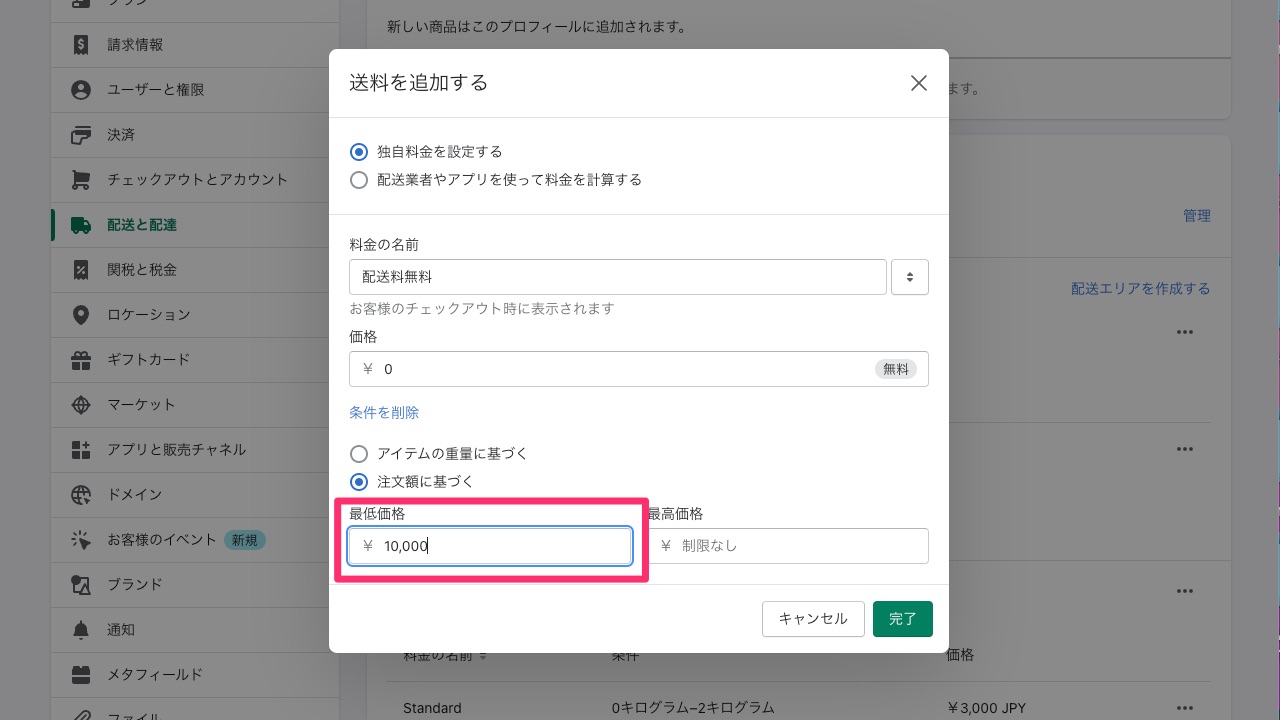Open ギフトカード settings menu item
Image resolution: width=1280 pixels, height=720 pixels.
click(x=195, y=360)
